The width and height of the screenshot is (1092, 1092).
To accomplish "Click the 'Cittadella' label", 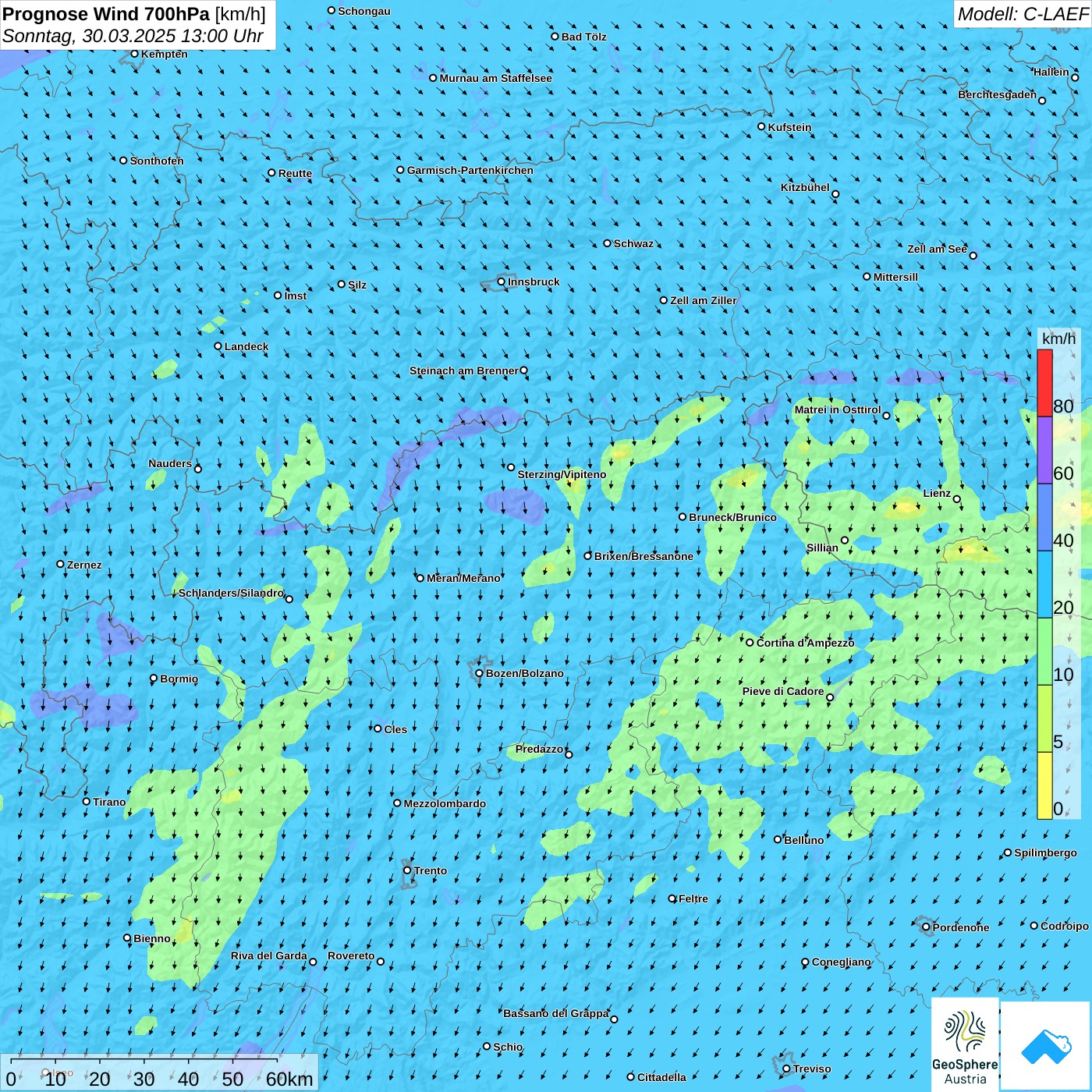I will 662,1077.
